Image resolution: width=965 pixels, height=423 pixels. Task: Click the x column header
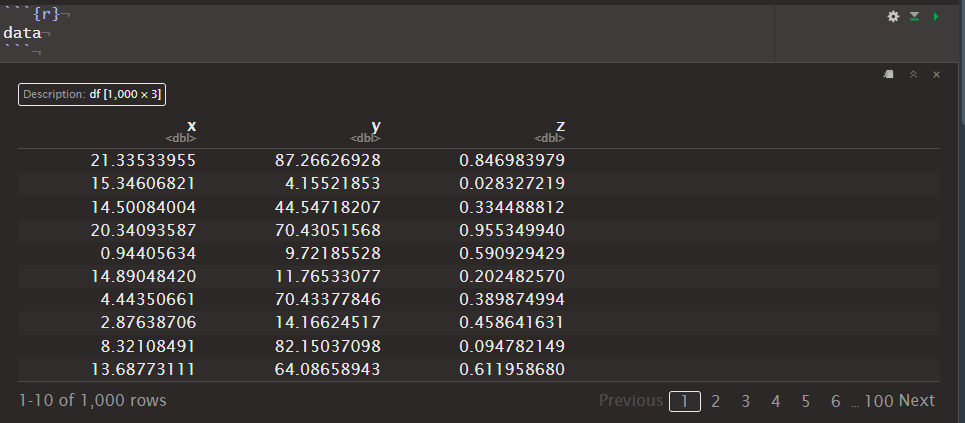point(191,126)
